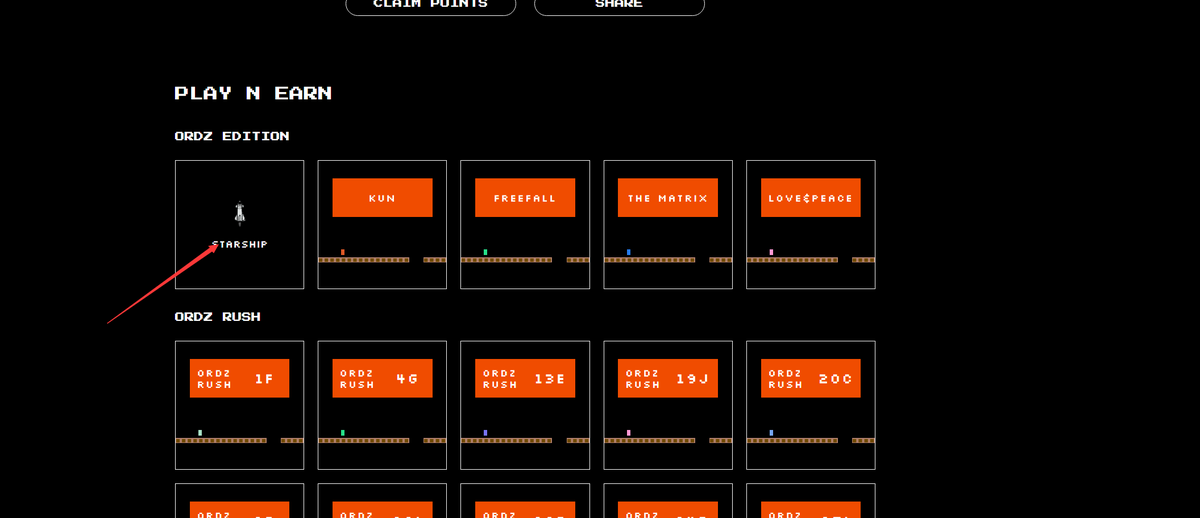Viewport: 1200px width, 518px height.
Task: Click the Starship rocket icon
Action: pos(239,213)
